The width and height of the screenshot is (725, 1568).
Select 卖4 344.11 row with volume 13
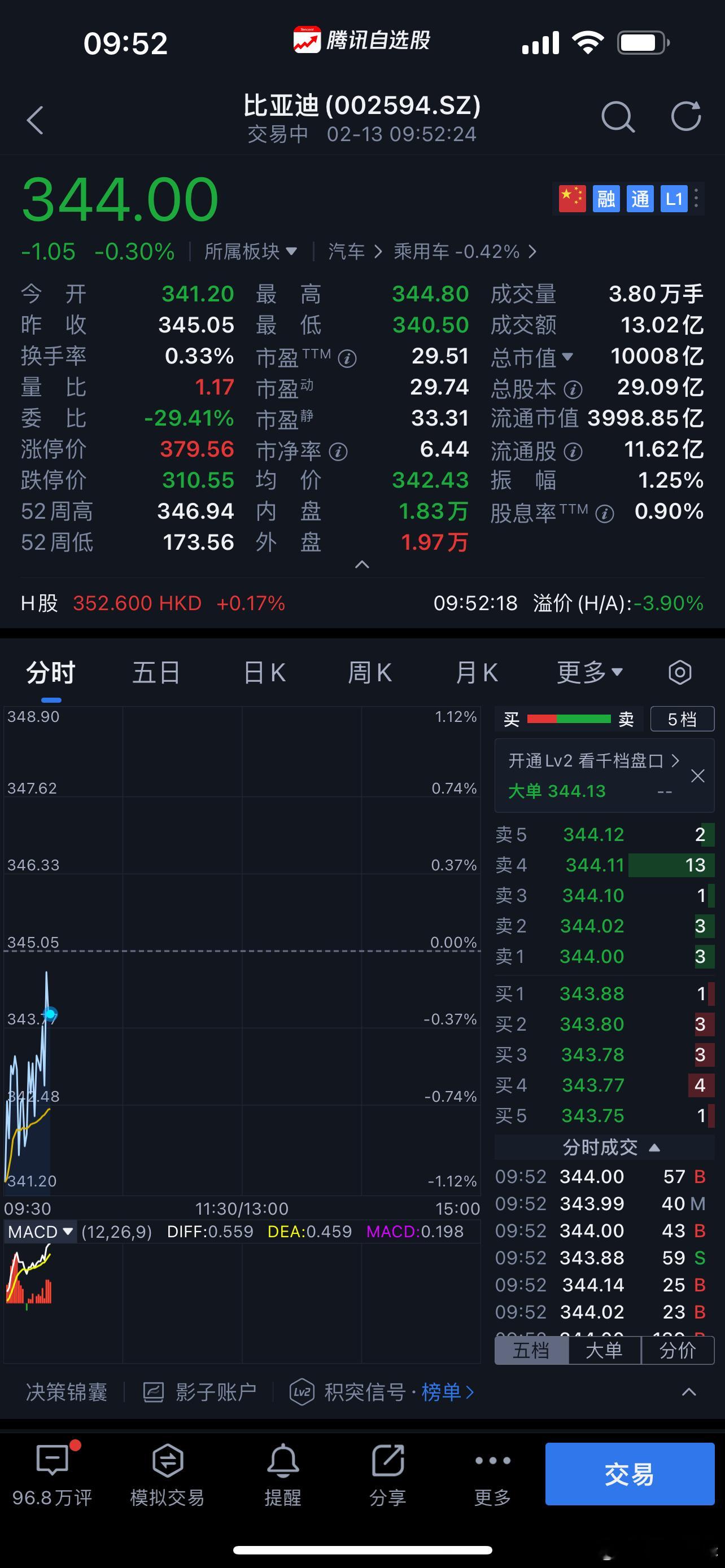(604, 865)
